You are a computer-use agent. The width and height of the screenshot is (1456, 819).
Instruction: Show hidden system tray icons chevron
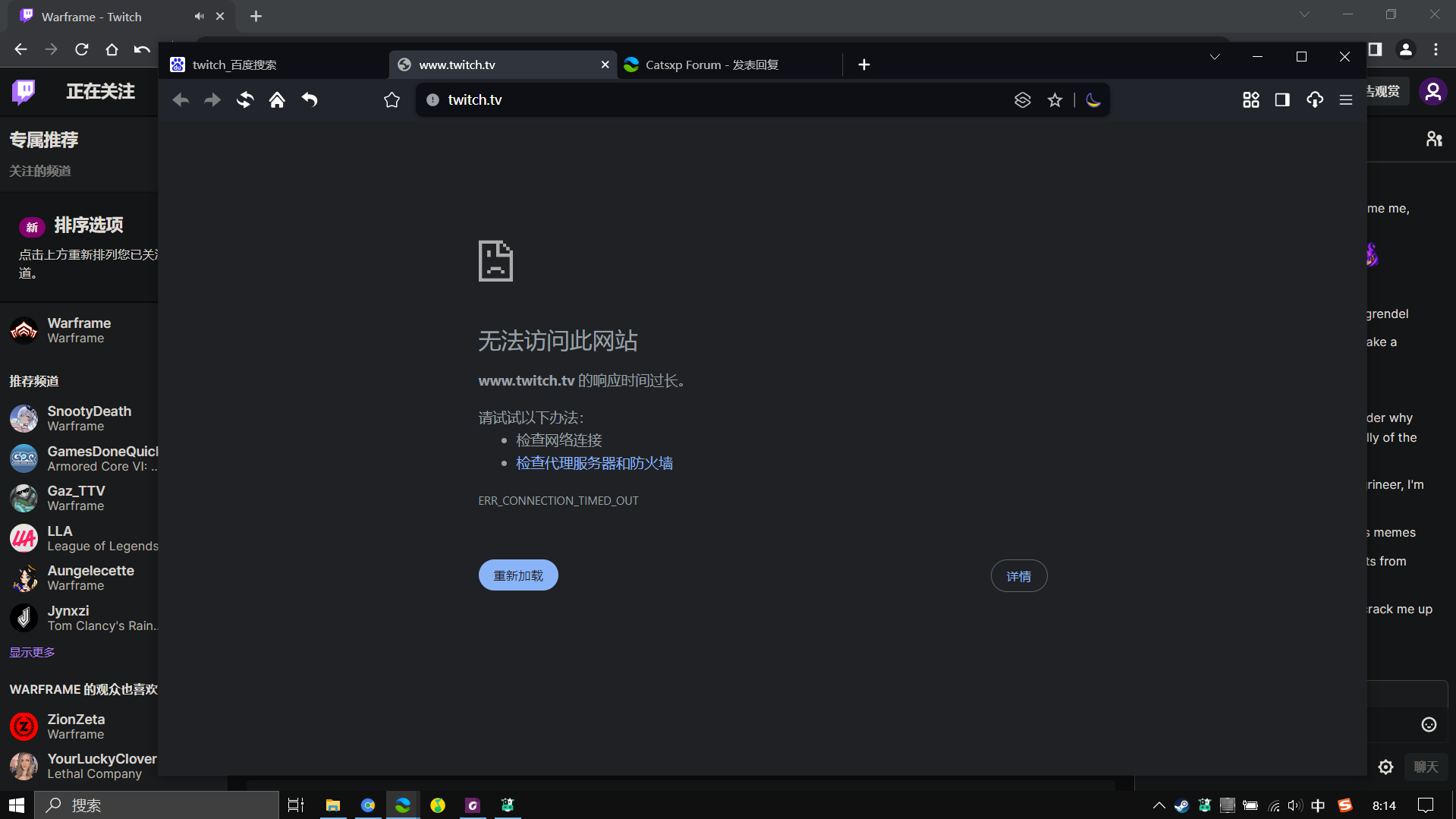[1159, 806]
